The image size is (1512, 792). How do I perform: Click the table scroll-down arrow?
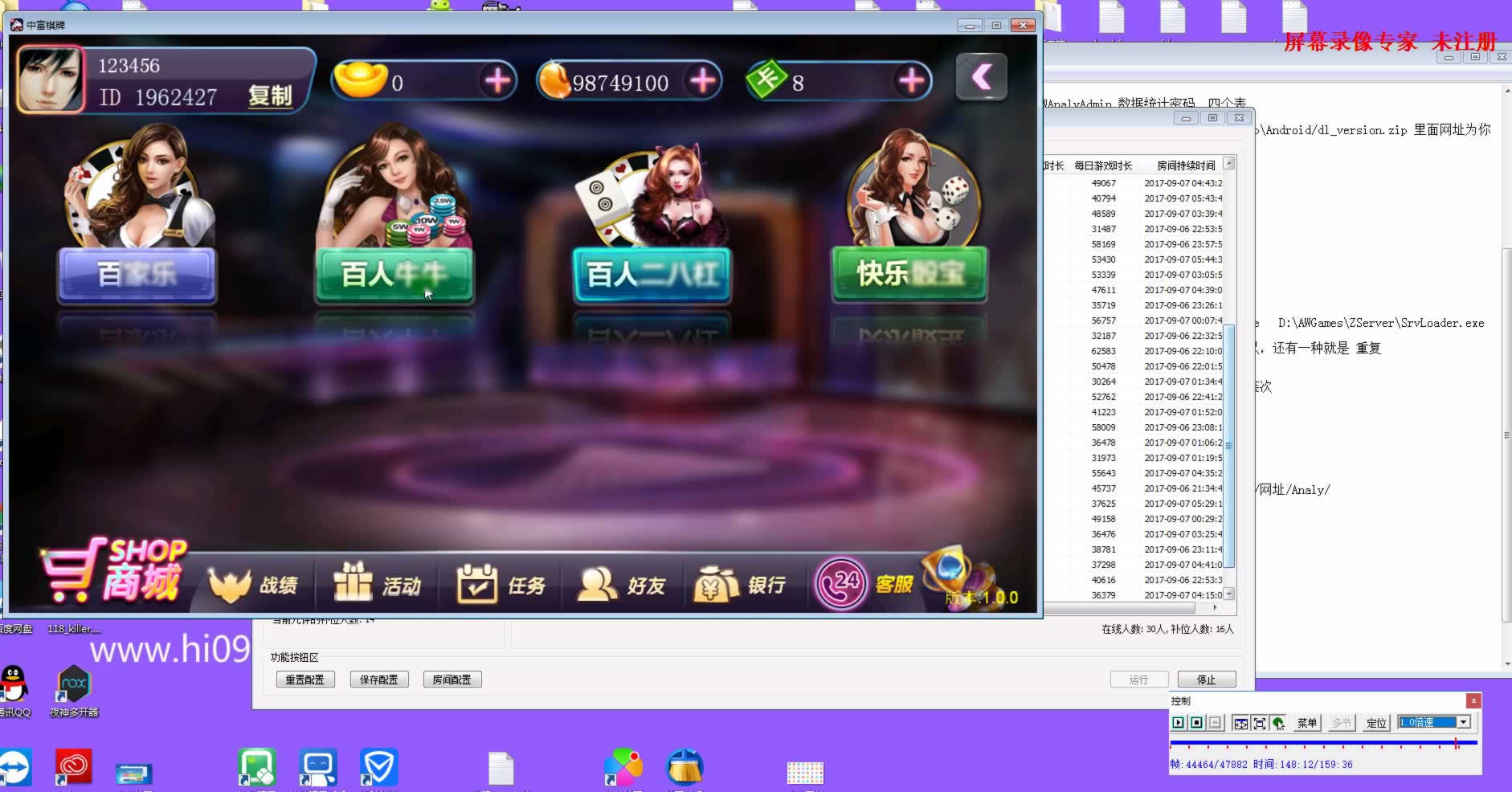1228,594
